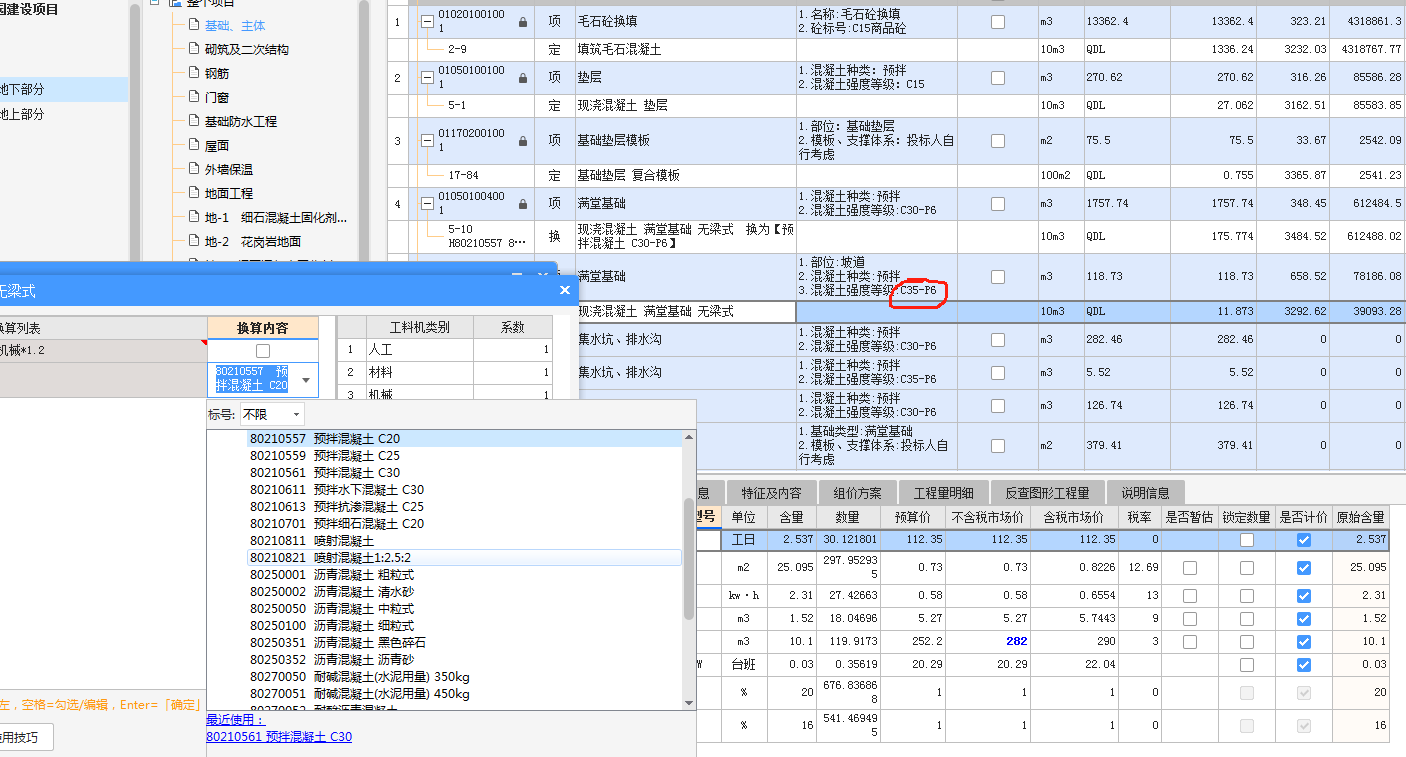Tick the checkbox in the 毛石砼换填 row
This screenshot has height=757, width=1406.
point(998,22)
